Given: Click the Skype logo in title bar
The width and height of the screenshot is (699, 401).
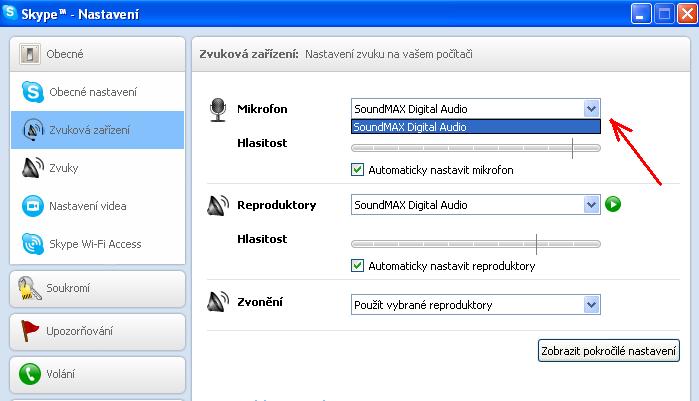Looking at the screenshot, I should click(x=9, y=12).
